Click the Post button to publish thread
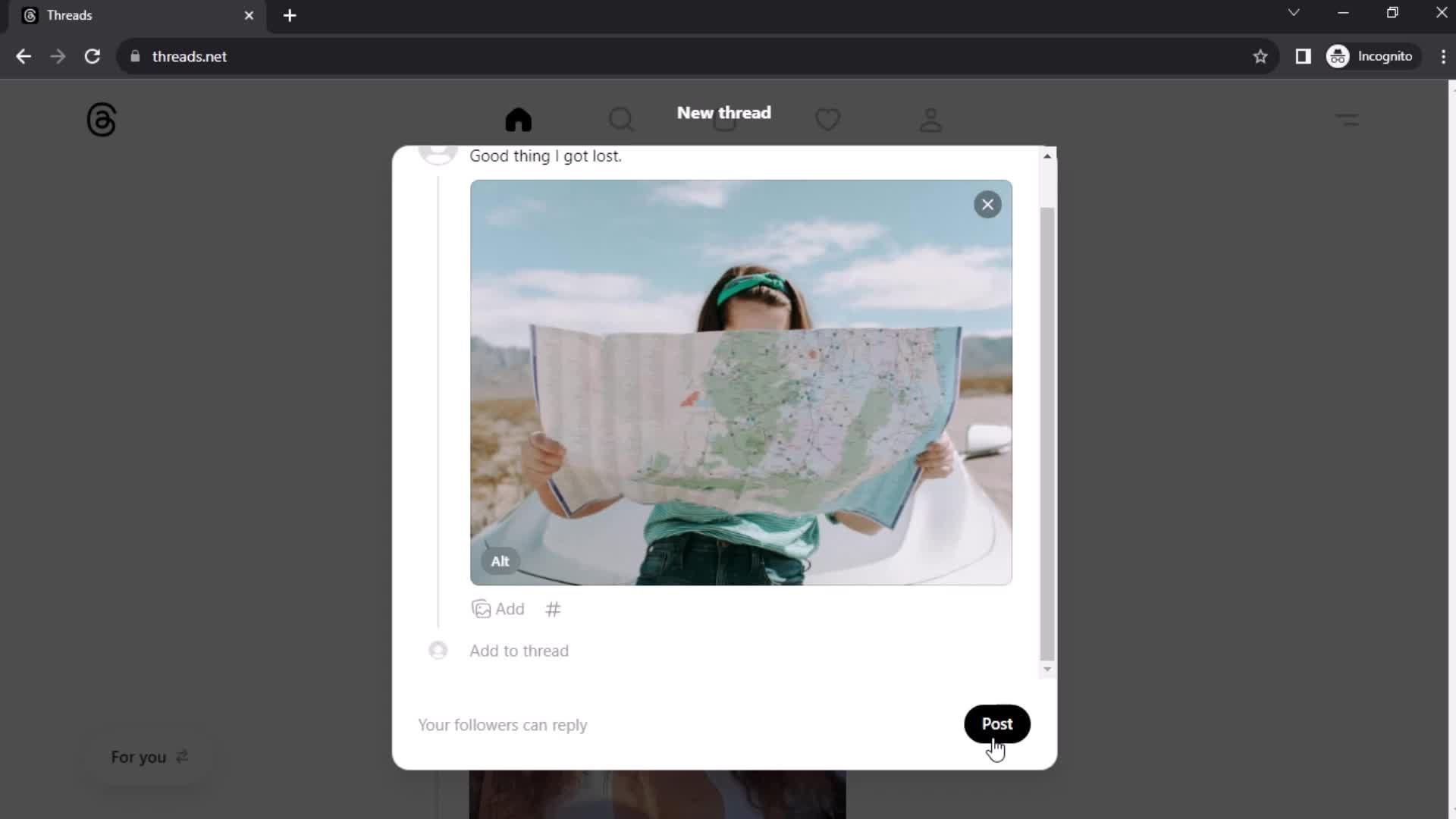This screenshot has width=1456, height=819. click(997, 724)
